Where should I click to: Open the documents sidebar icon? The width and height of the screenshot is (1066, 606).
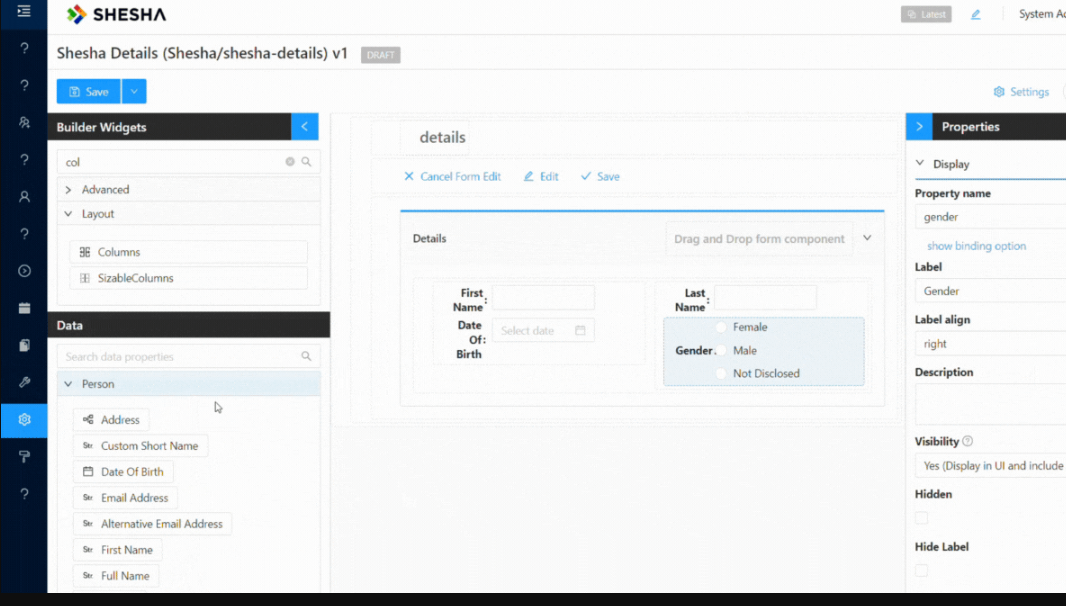pos(24,346)
